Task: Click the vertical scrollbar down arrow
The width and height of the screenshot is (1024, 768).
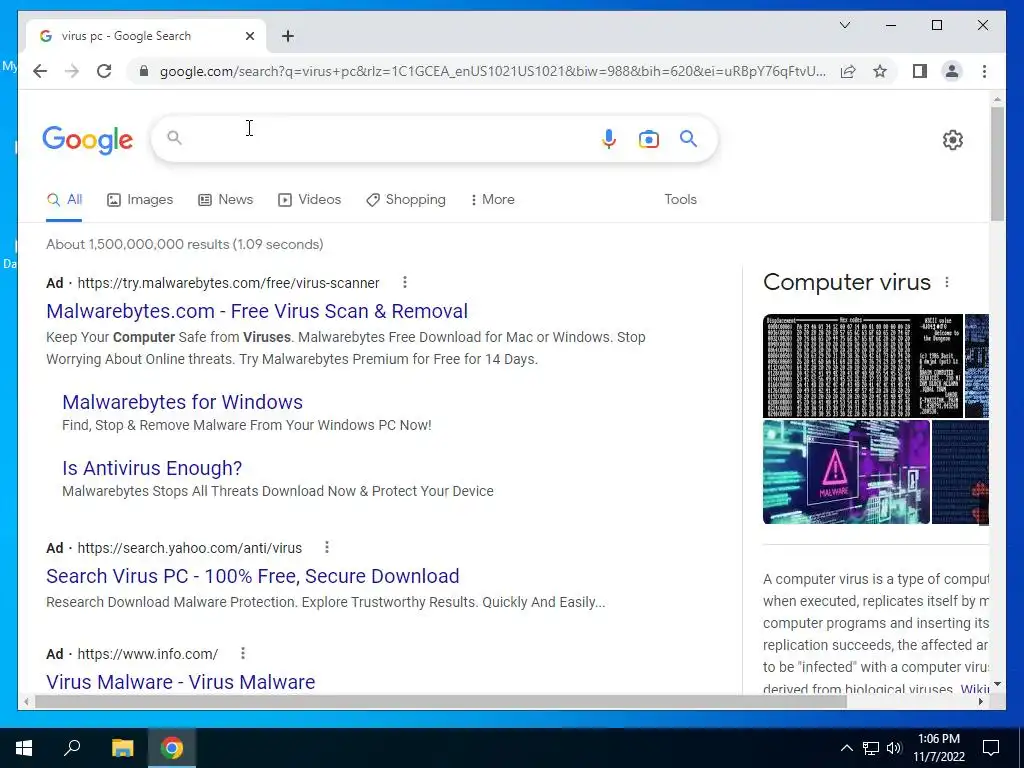Action: point(997,684)
